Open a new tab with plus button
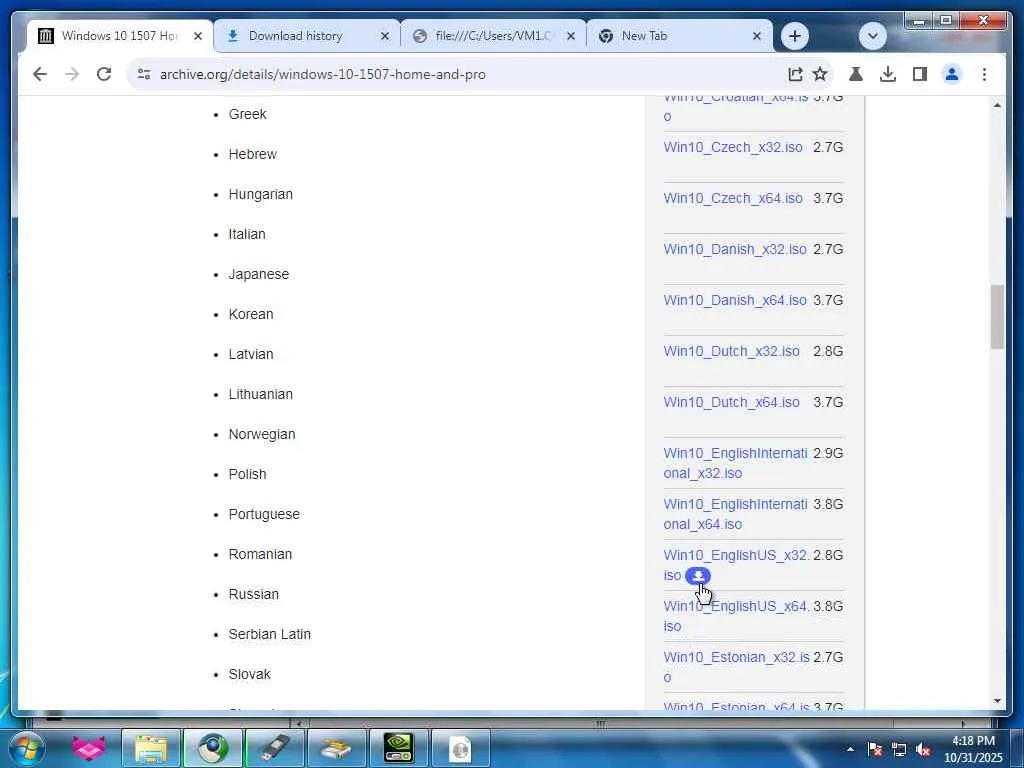 tap(794, 36)
